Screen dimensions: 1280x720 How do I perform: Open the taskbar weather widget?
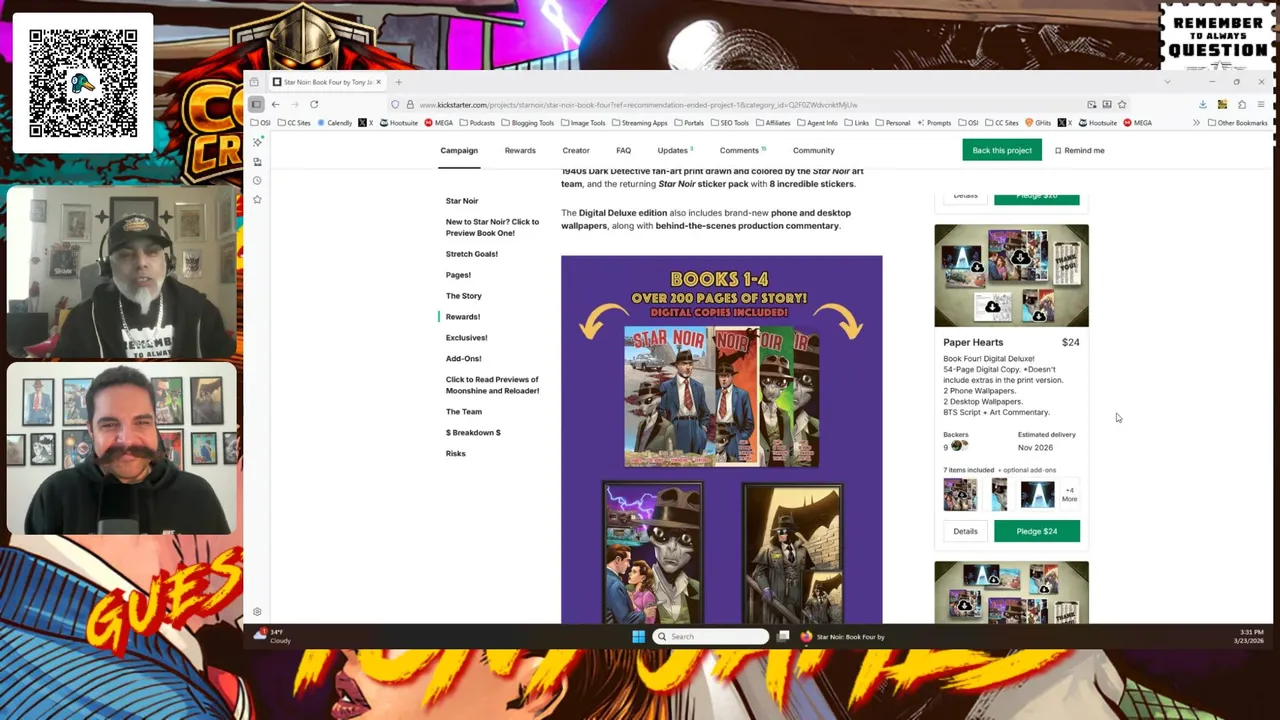click(270, 636)
